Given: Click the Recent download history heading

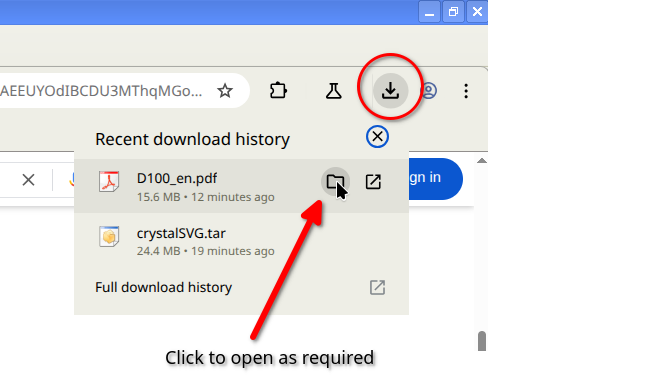Looking at the screenshot, I should (x=193, y=139).
